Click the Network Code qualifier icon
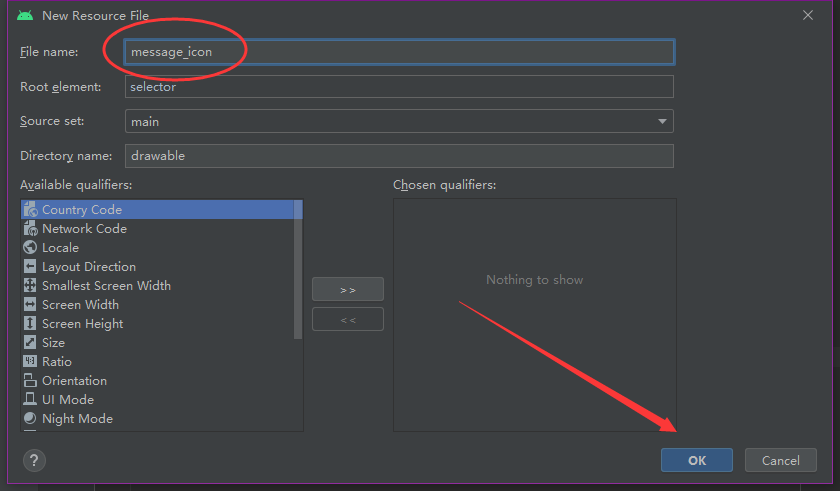Image resolution: width=840 pixels, height=491 pixels. 30,229
